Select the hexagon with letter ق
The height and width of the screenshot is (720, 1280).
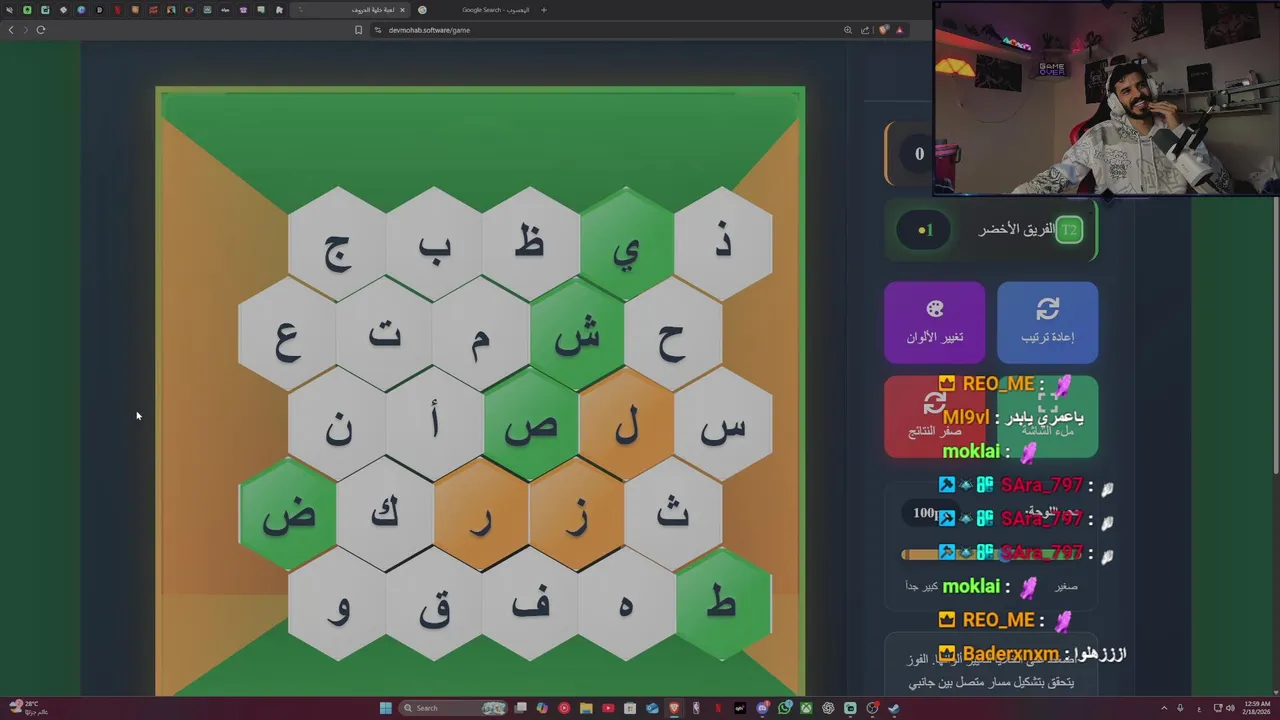(x=434, y=605)
